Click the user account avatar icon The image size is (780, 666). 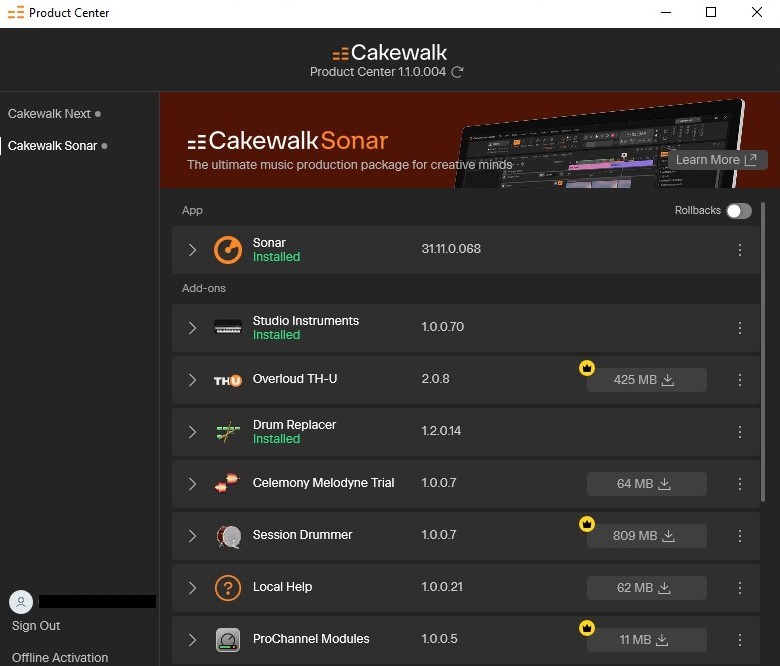pyautogui.click(x=20, y=602)
